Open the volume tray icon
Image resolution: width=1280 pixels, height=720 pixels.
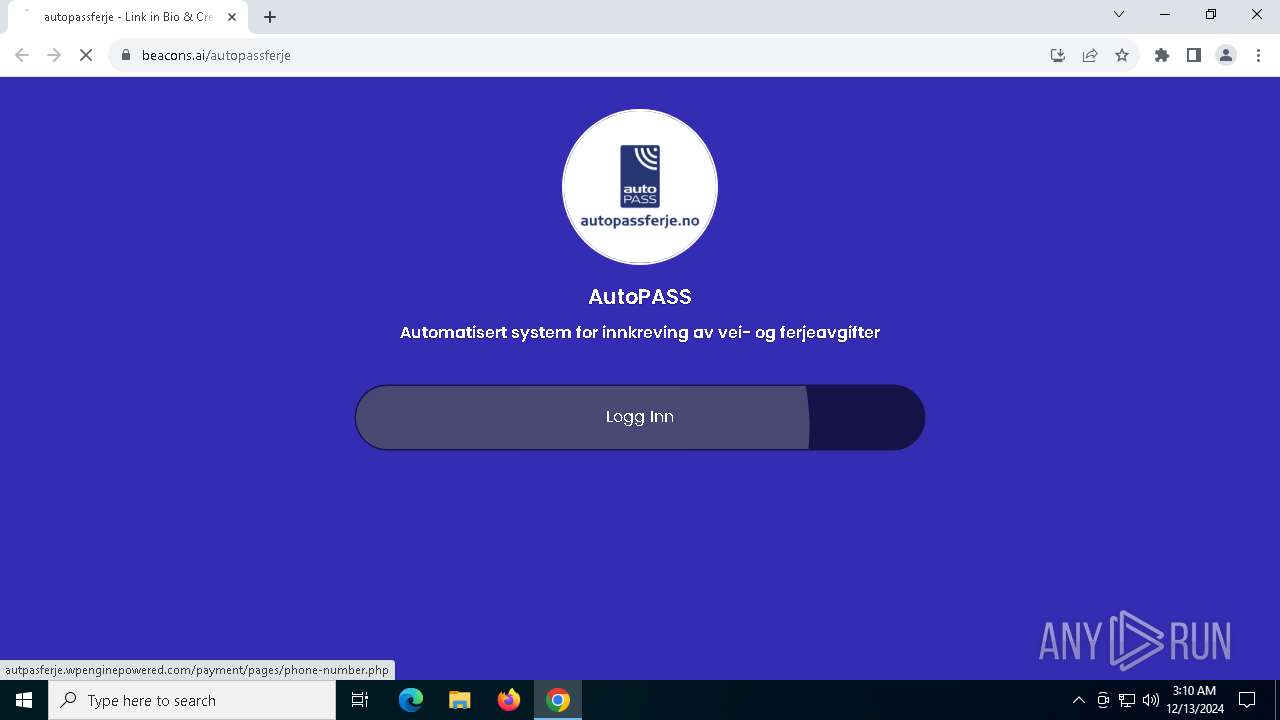point(1151,700)
